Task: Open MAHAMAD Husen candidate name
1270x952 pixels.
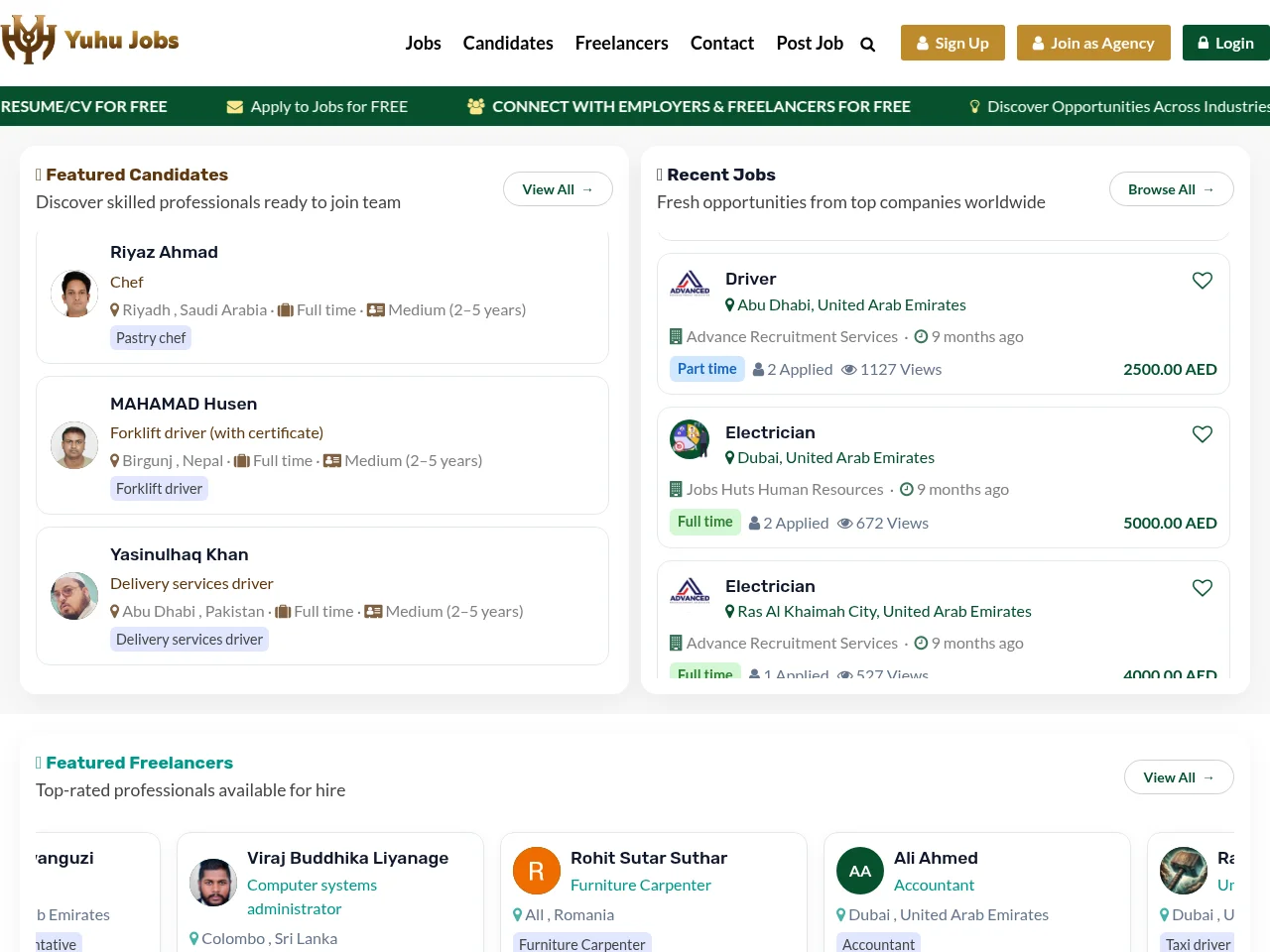Action: (x=184, y=405)
